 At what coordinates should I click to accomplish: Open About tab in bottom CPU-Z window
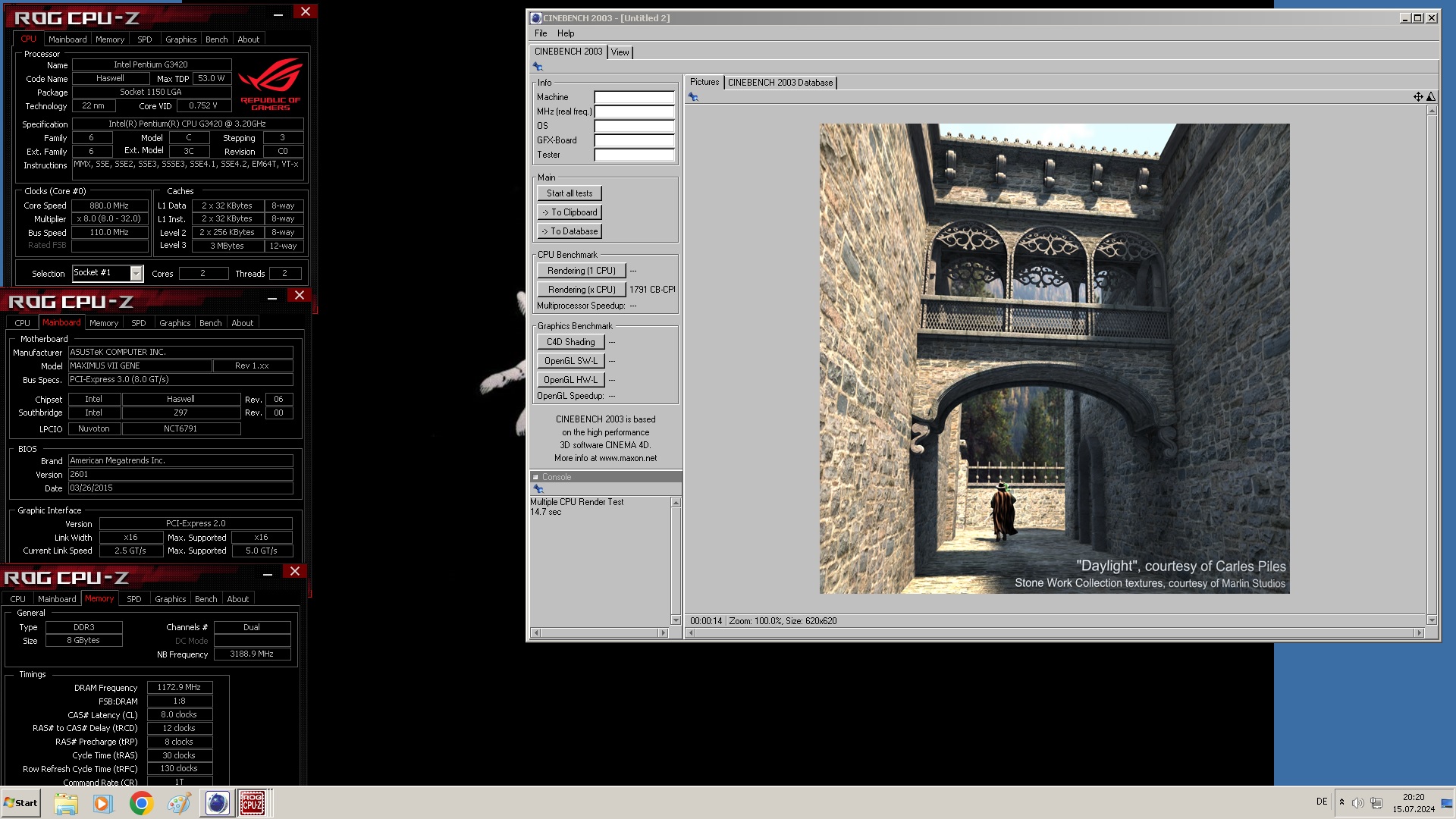237,599
